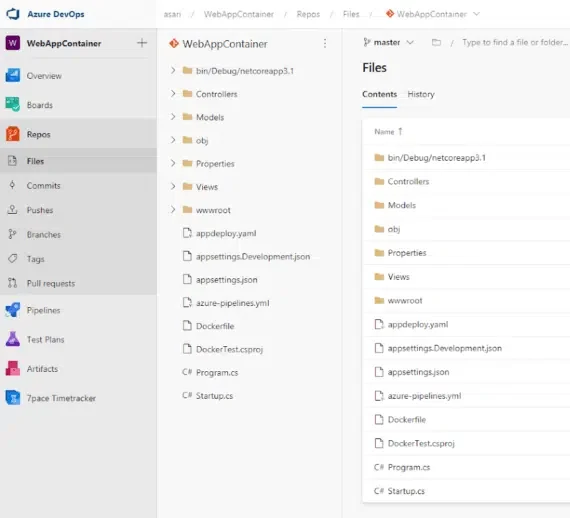Viewport: 570px width, 518px height.
Task: Expand the Views folder in tree
Action: pos(173,186)
